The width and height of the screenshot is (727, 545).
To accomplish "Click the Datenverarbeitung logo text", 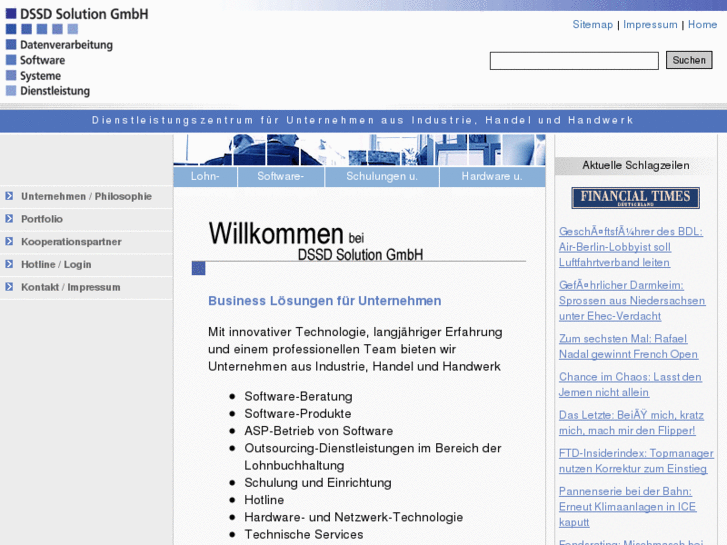I will click(x=66, y=45).
